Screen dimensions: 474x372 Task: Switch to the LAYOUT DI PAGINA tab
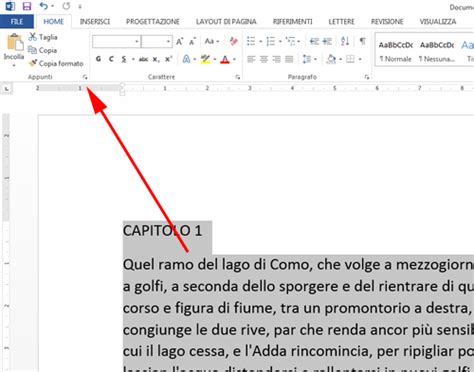pyautogui.click(x=226, y=22)
